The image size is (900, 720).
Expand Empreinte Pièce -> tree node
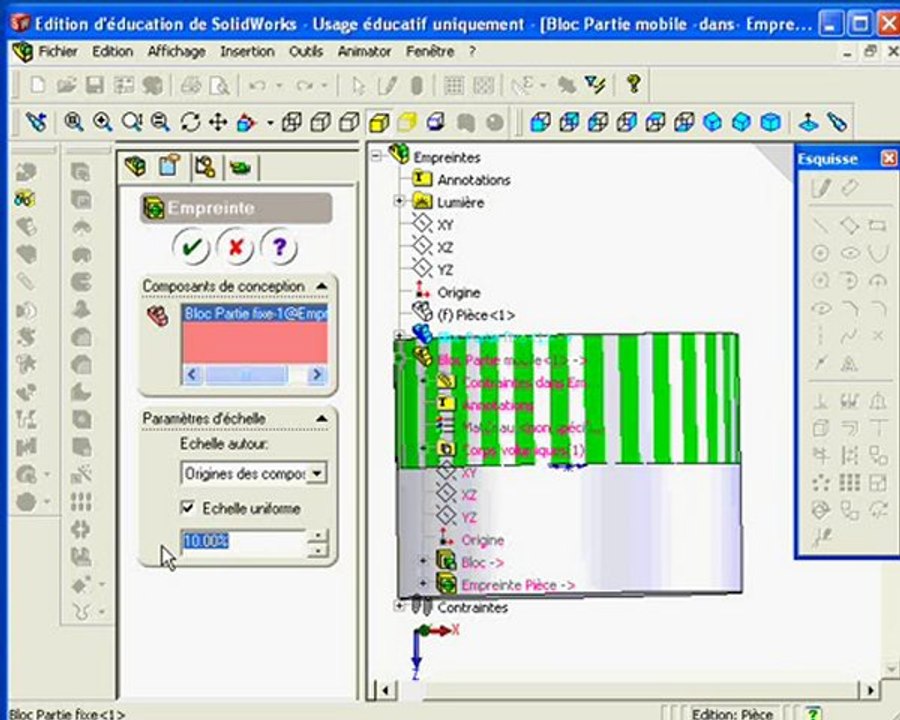coord(423,583)
